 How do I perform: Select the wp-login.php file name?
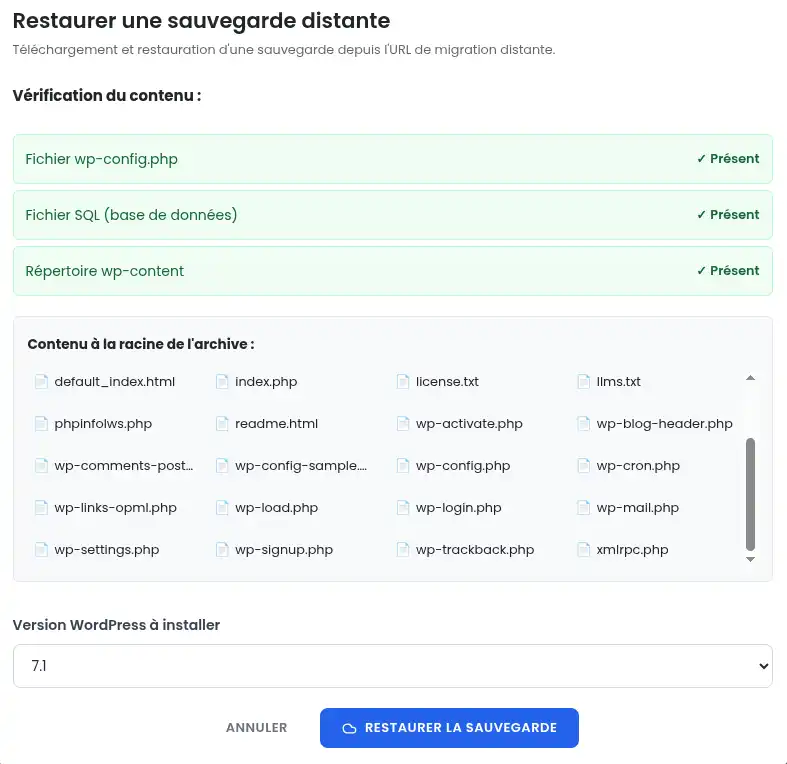(x=459, y=508)
